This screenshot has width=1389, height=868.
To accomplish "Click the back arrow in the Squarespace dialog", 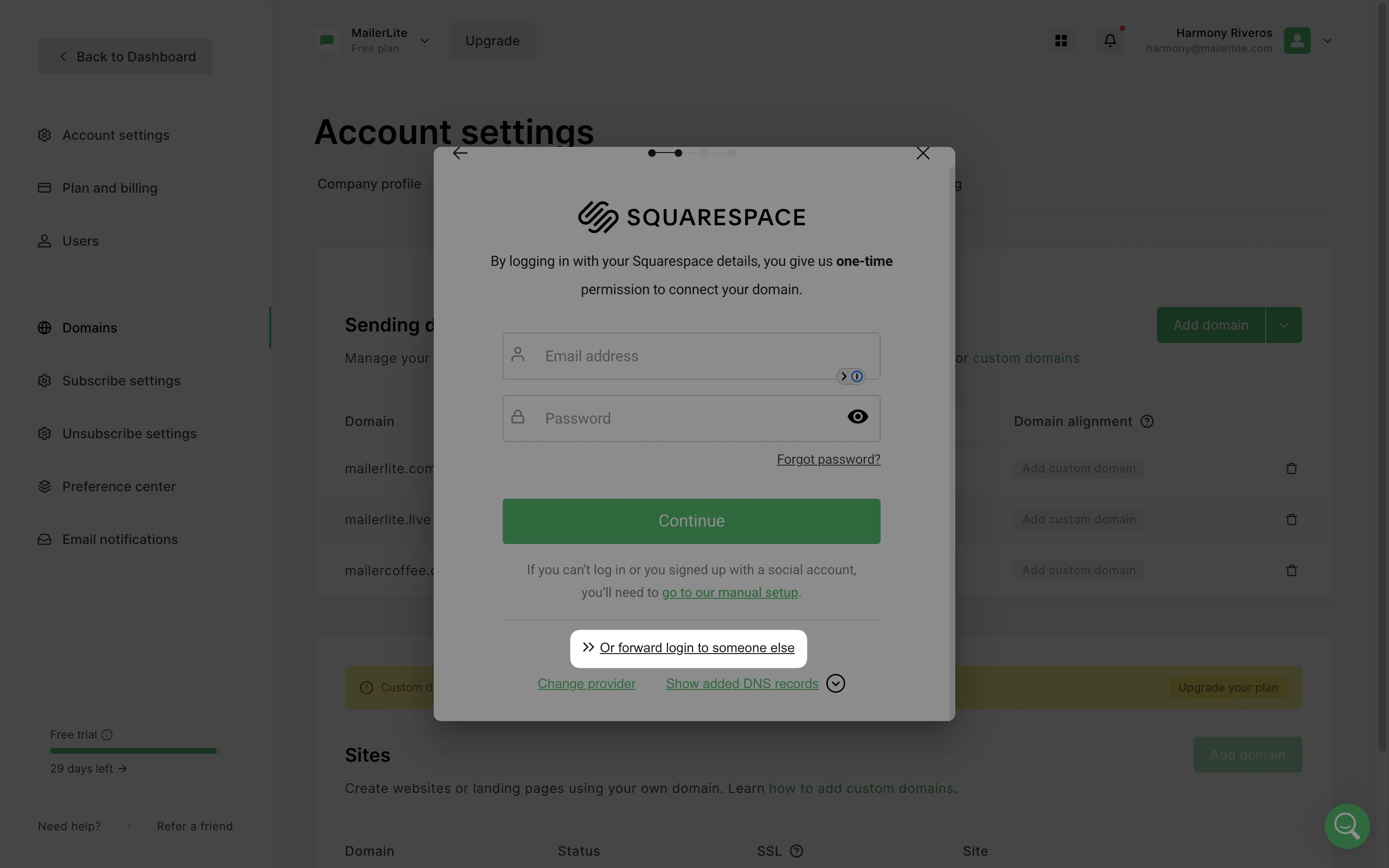I will [460, 153].
